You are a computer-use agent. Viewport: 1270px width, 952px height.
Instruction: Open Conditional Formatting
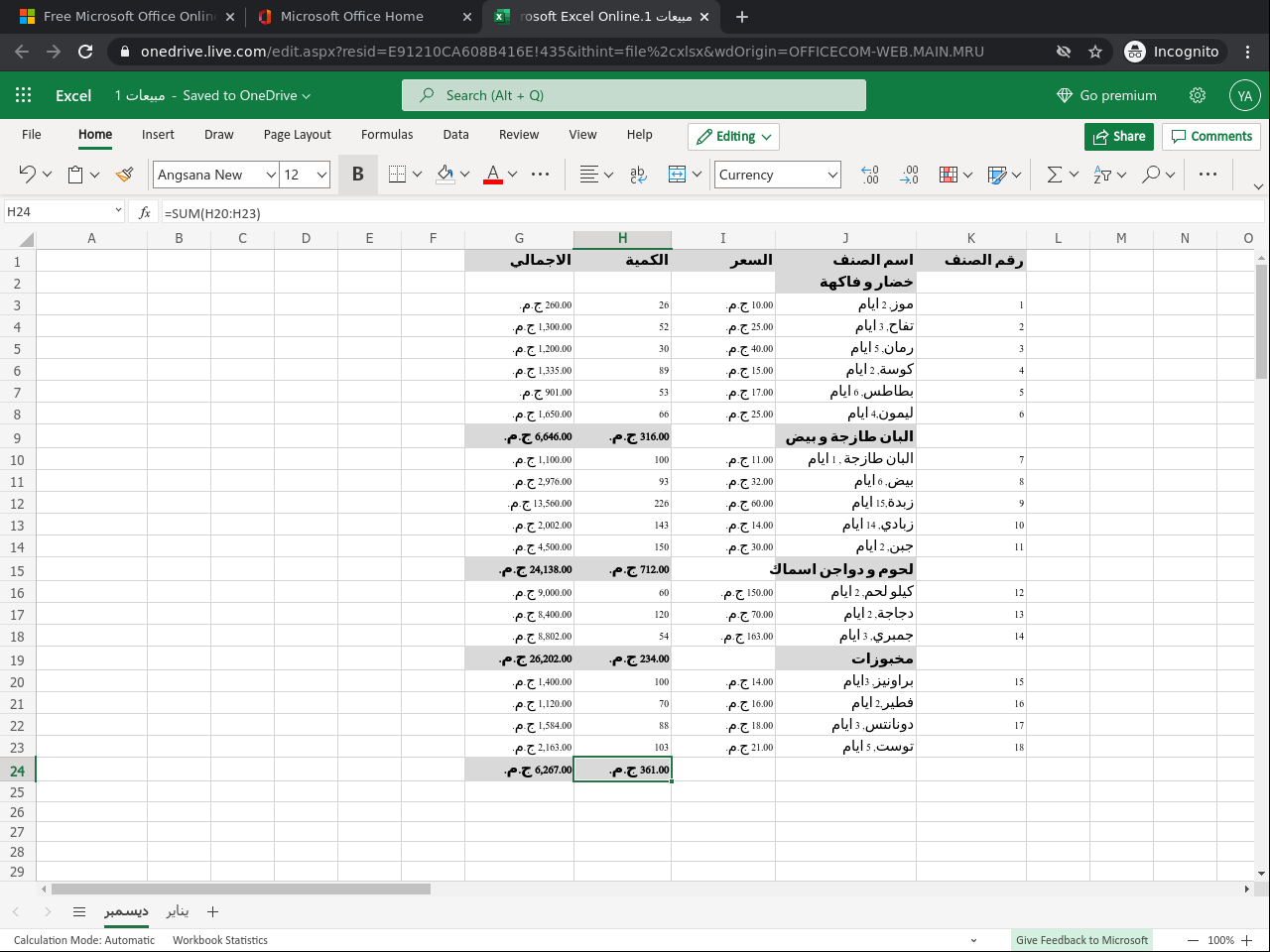point(949,175)
